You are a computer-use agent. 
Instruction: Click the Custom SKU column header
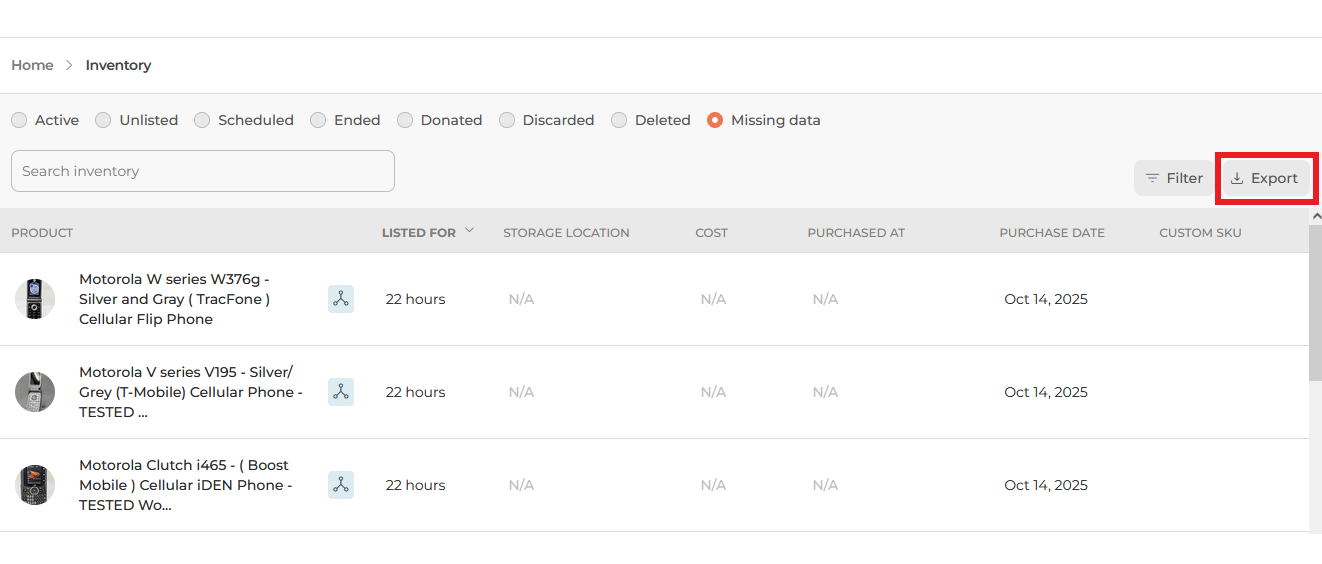1200,233
